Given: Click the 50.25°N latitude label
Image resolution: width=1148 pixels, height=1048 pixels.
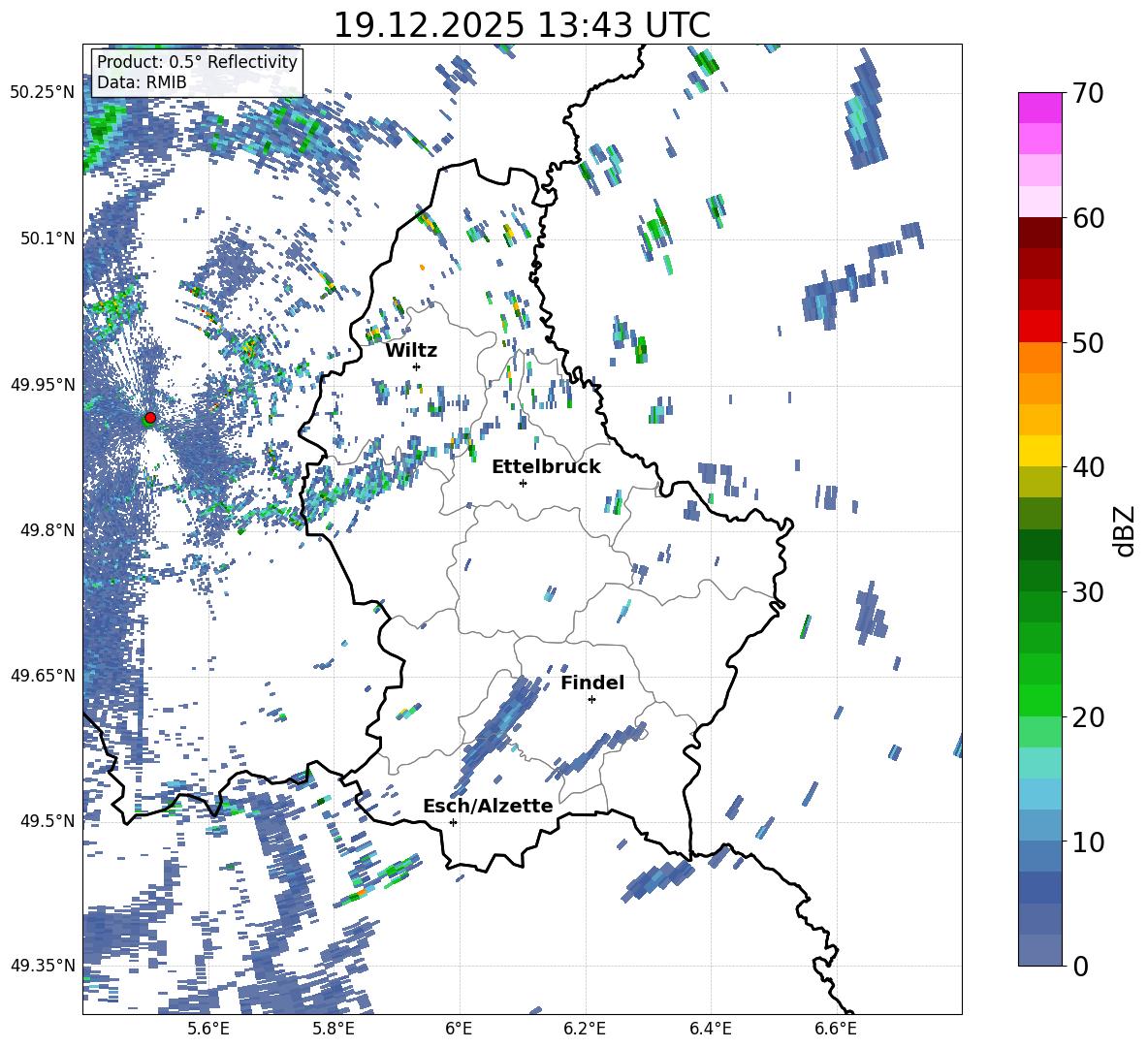Looking at the screenshot, I should 43,92.
